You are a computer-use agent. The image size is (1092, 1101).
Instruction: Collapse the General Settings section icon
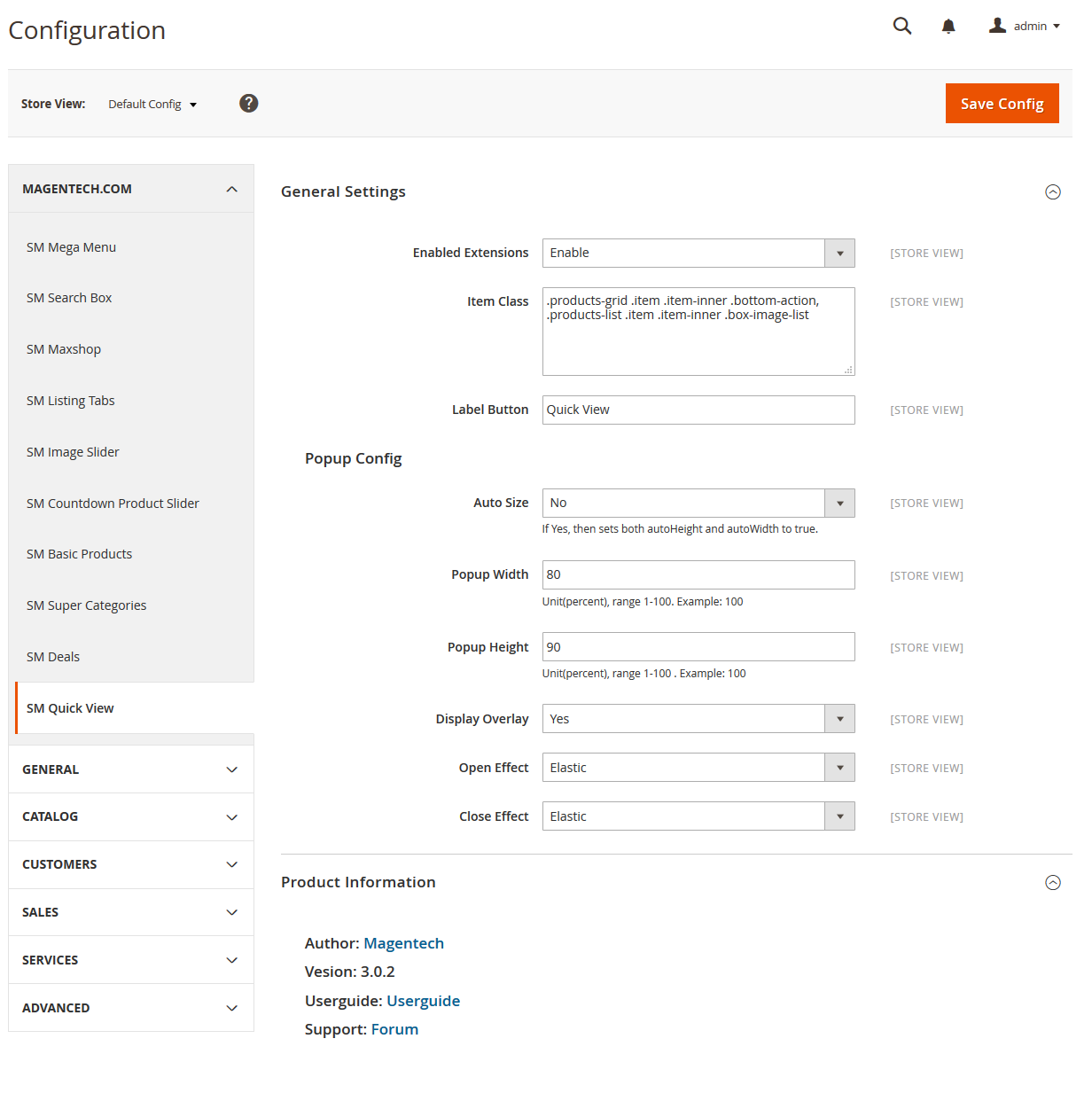coord(1053,192)
